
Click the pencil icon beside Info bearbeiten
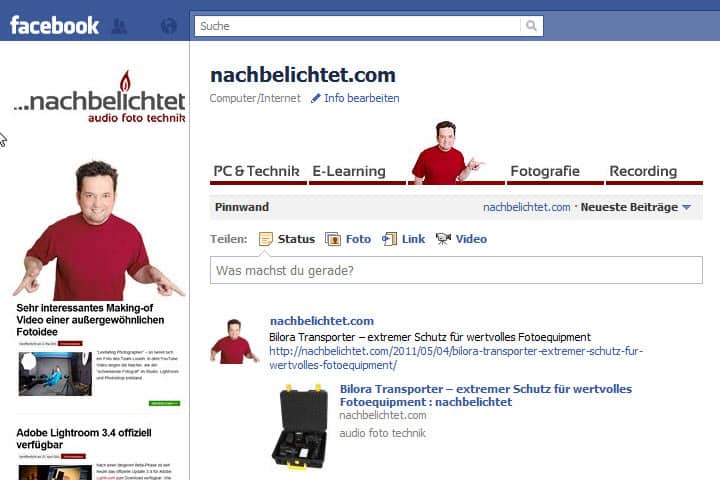coord(315,98)
